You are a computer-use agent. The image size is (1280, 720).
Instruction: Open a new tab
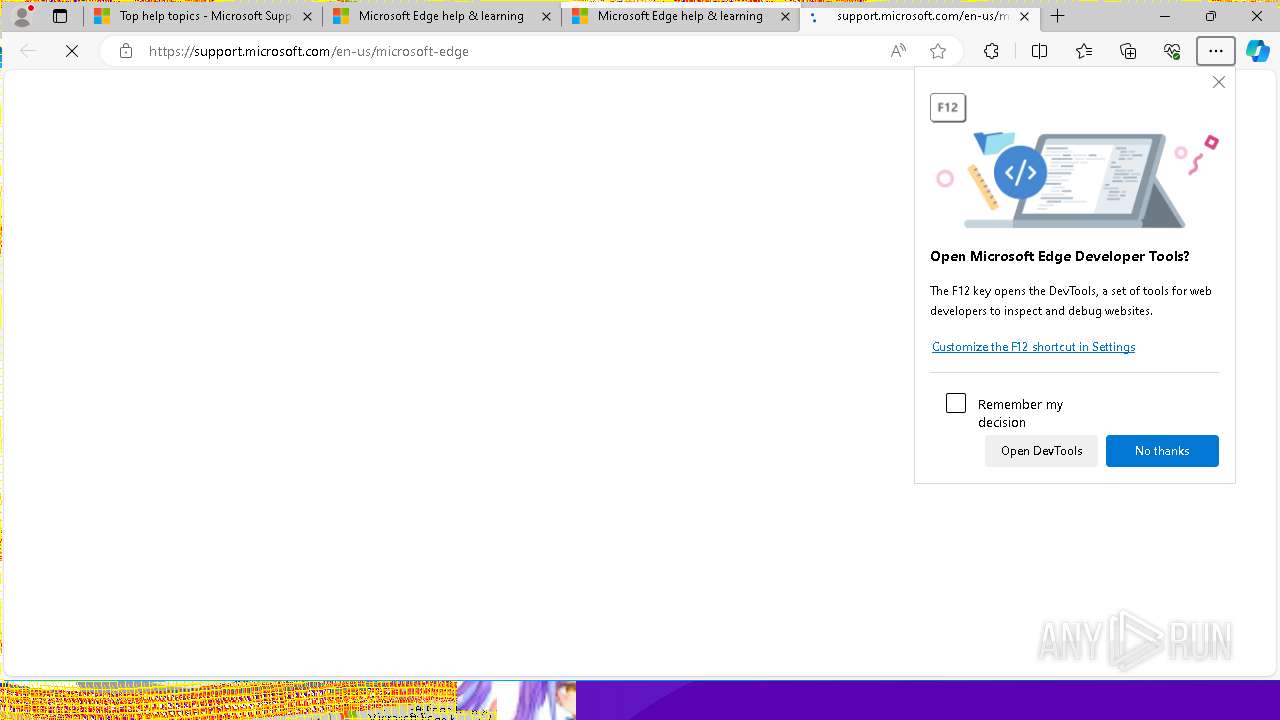pyautogui.click(x=1058, y=16)
